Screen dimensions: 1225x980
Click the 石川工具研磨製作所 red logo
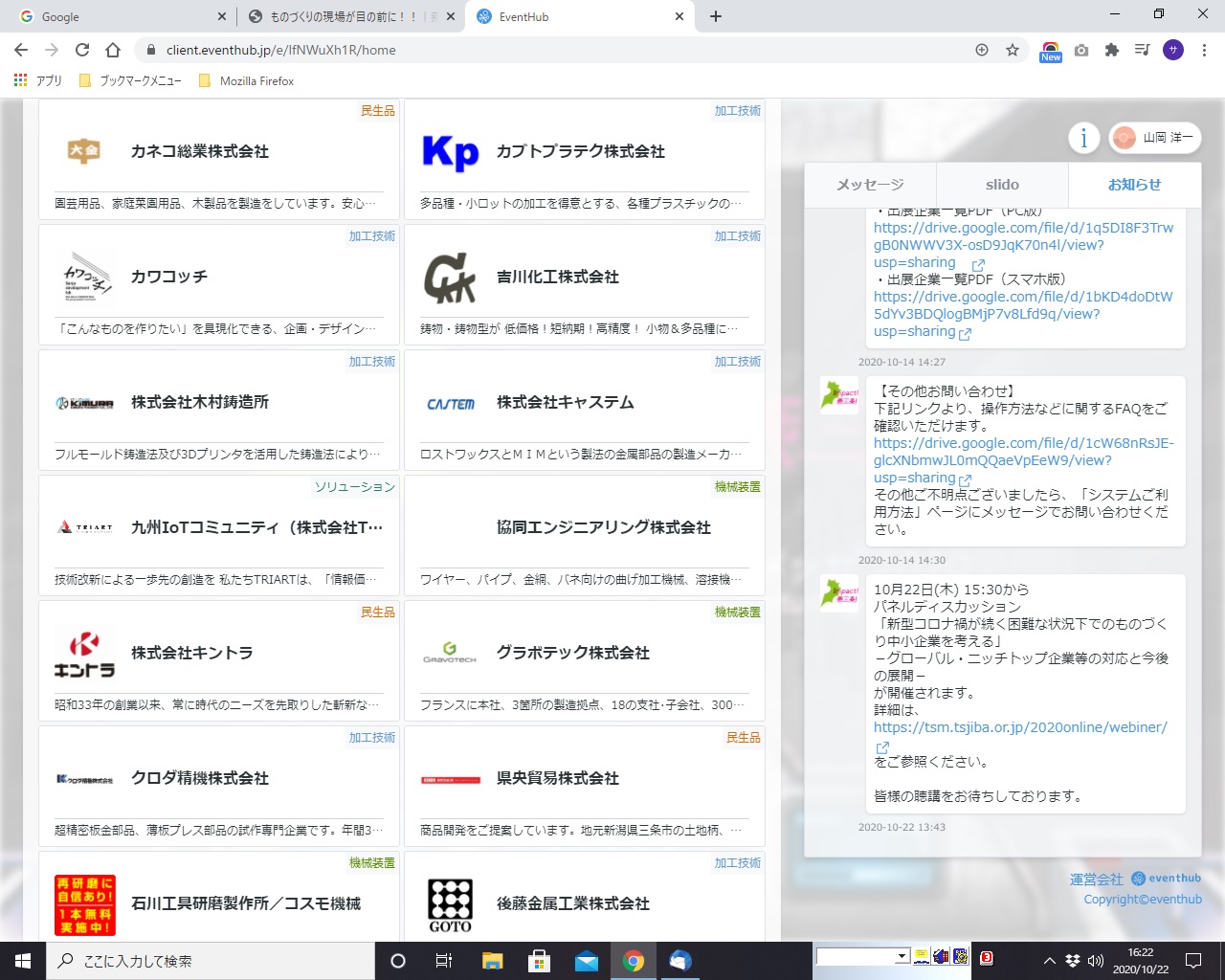[x=85, y=904]
